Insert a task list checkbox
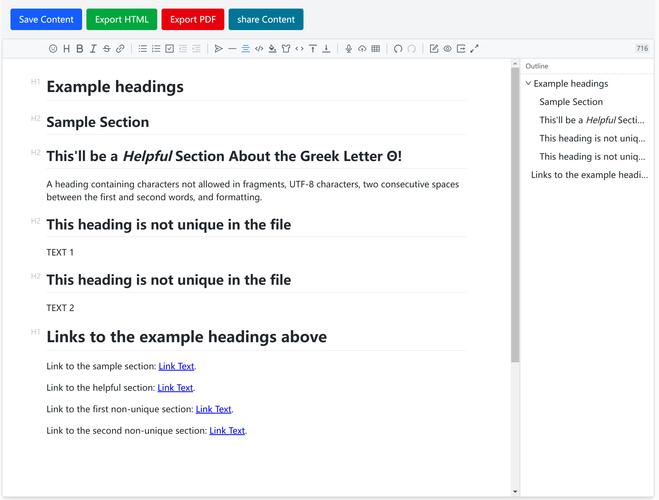The image size is (659, 500). (x=169, y=48)
